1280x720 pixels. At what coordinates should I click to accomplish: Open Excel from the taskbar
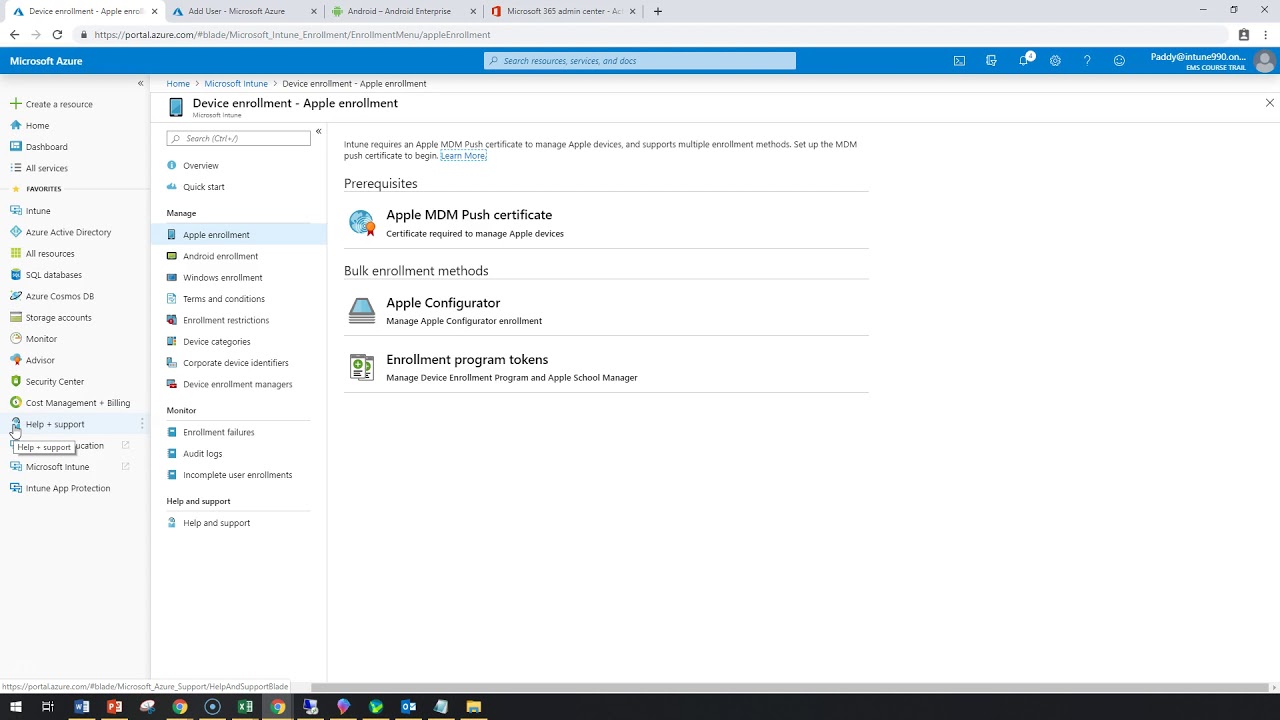245,707
